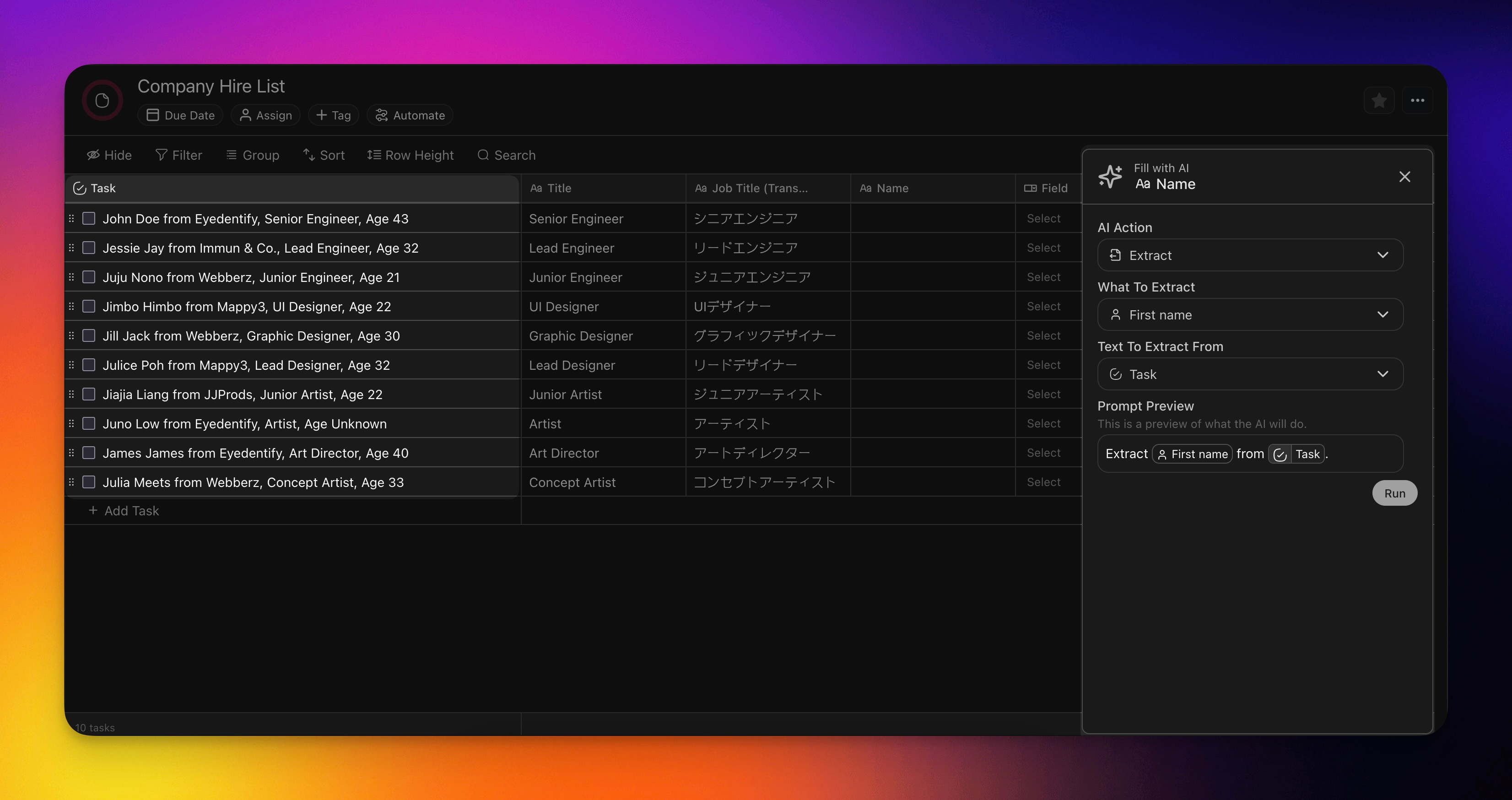Tick the Jimbo Himbo task checkbox
Image resolution: width=1512 pixels, height=800 pixels.
pos(89,306)
